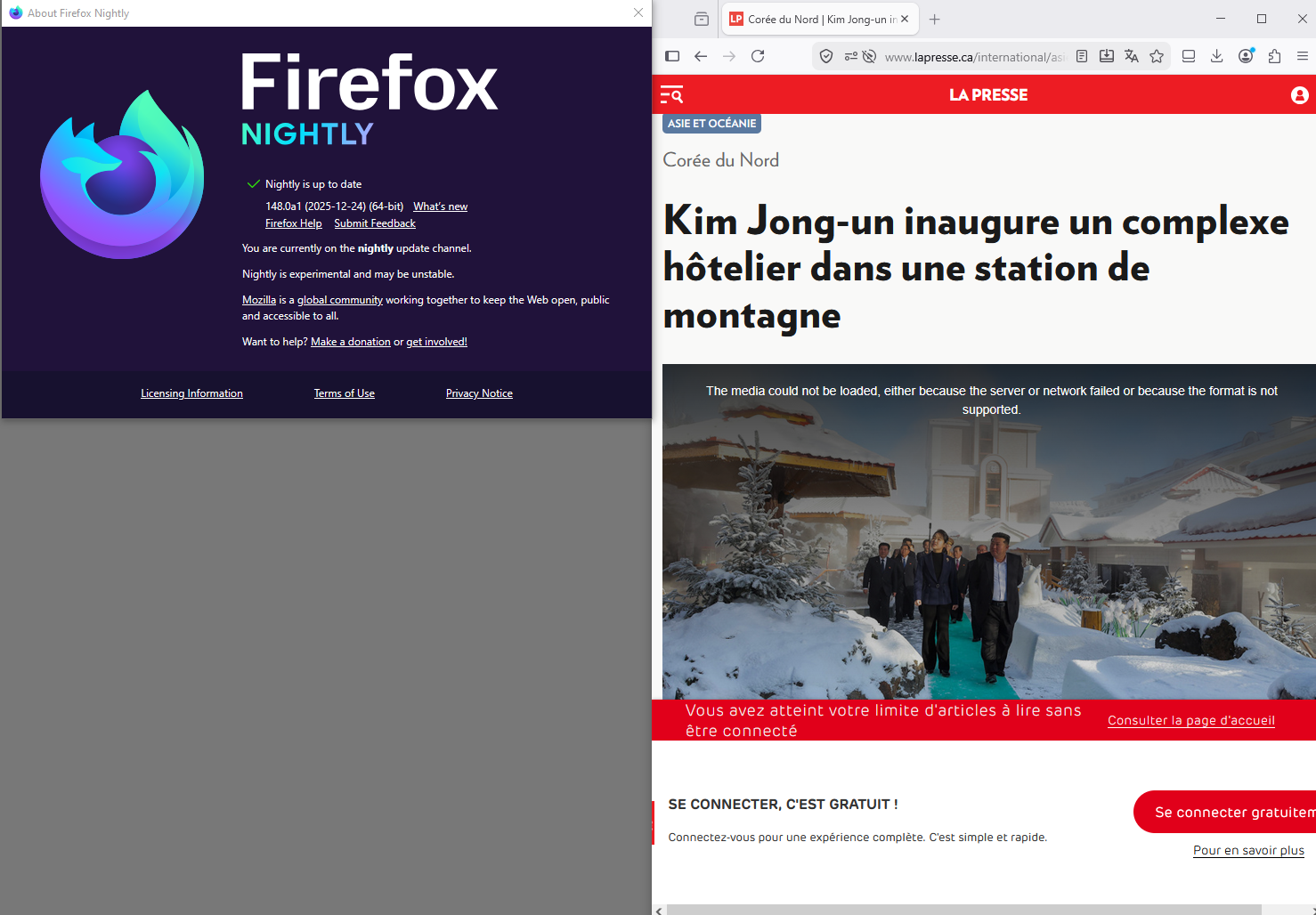Follow the Consulter la page d'accueil link

pyautogui.click(x=1191, y=720)
